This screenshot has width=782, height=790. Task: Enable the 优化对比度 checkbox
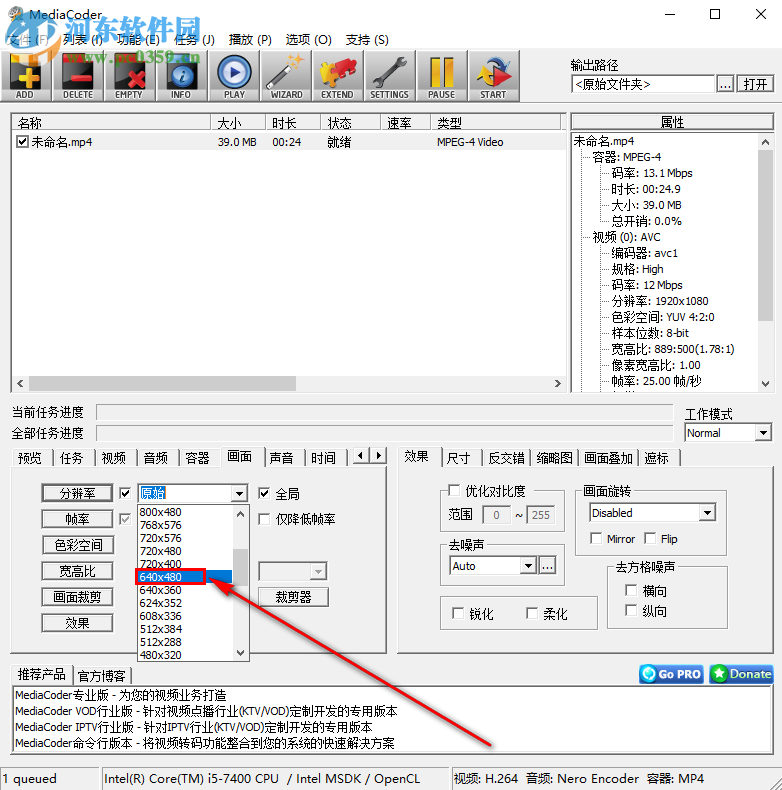(x=454, y=490)
